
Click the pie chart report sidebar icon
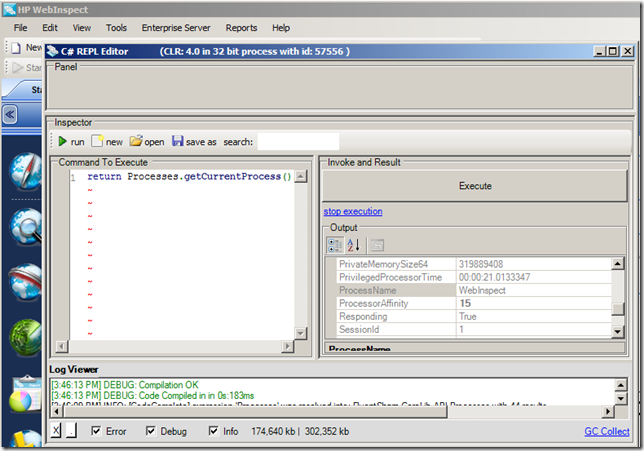25,394
